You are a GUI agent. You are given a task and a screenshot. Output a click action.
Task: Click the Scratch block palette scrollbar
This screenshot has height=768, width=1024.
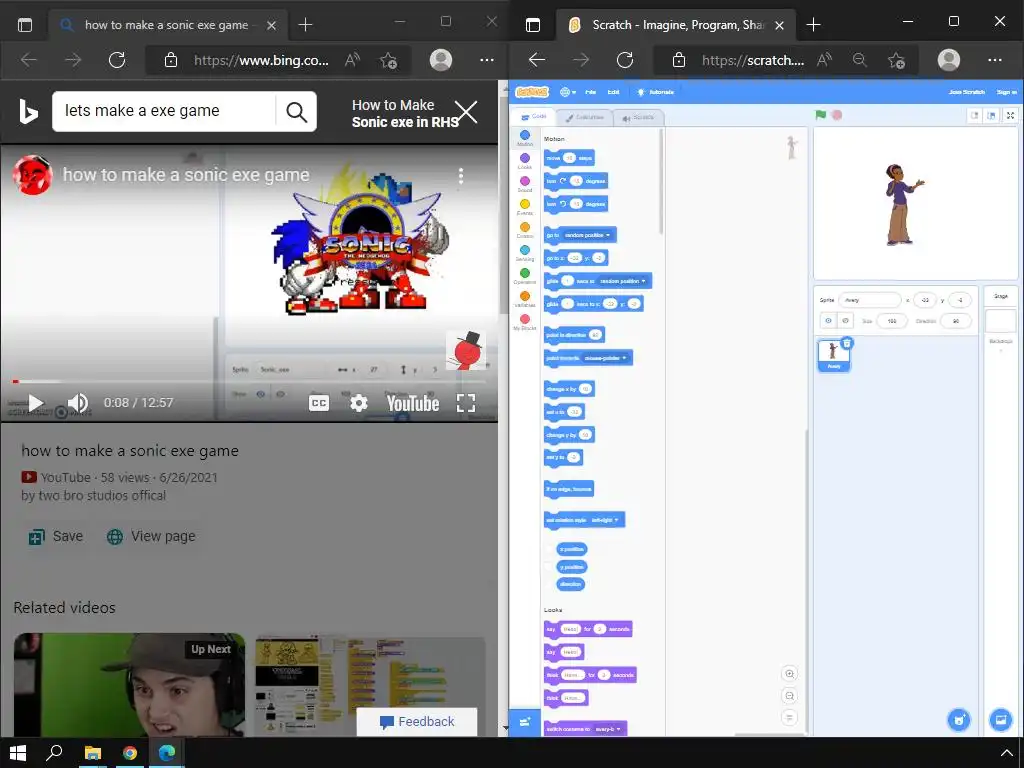point(661,182)
